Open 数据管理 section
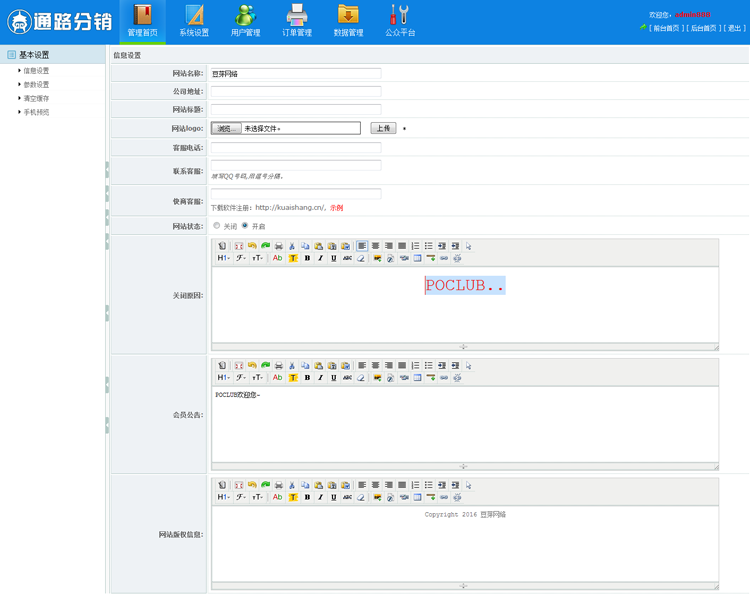 (x=348, y=21)
